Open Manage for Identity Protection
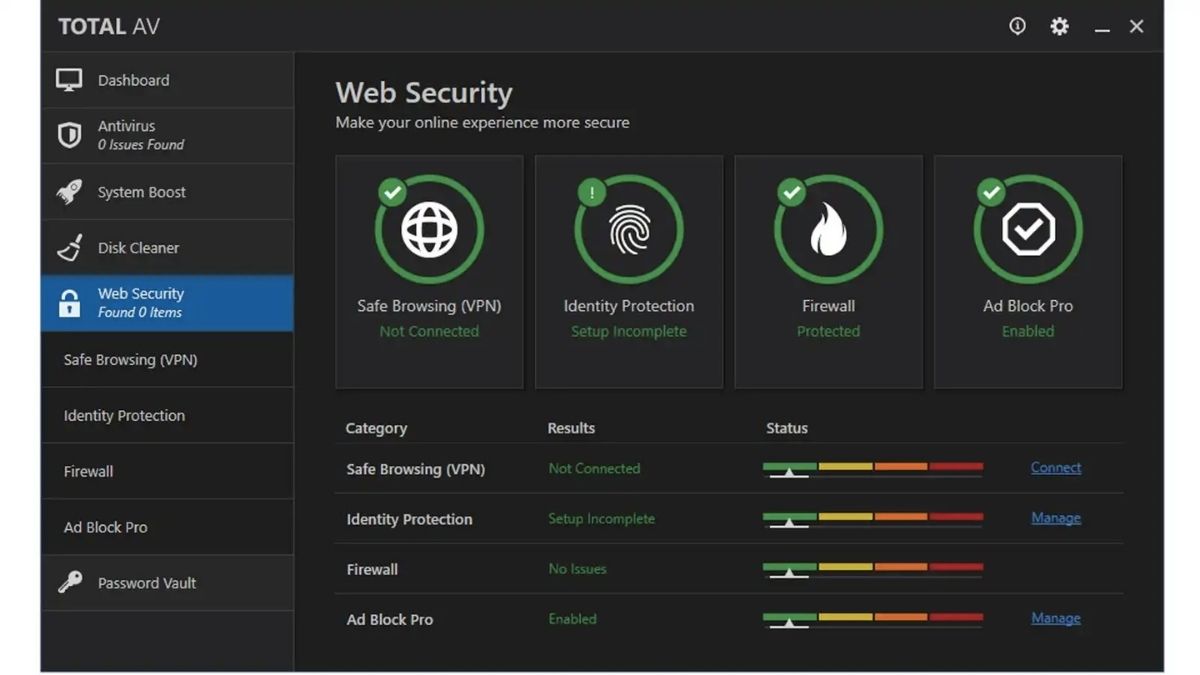Viewport: 1200px width, 675px height. (x=1056, y=517)
